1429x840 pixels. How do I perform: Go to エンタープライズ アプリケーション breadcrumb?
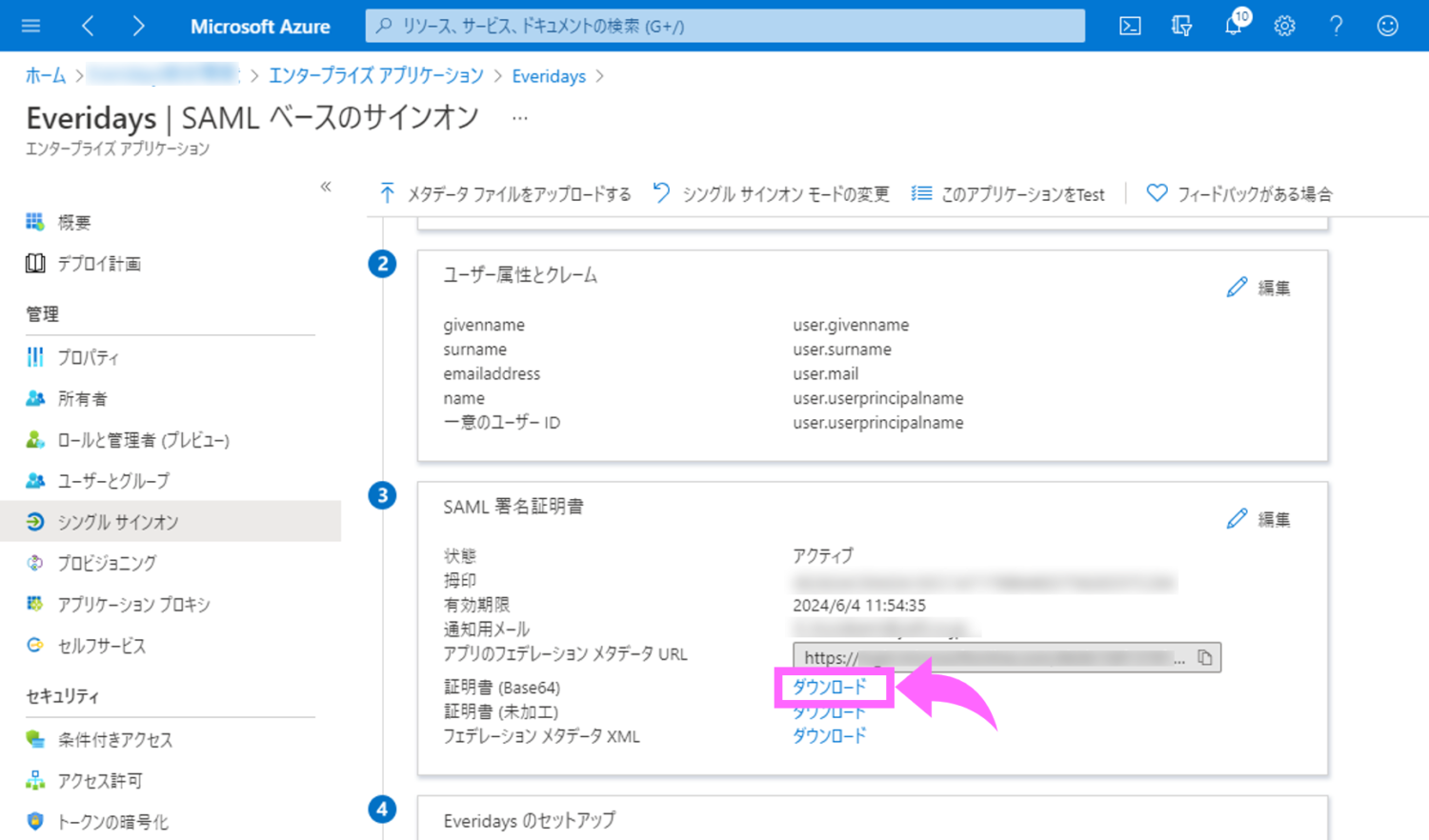click(x=375, y=76)
